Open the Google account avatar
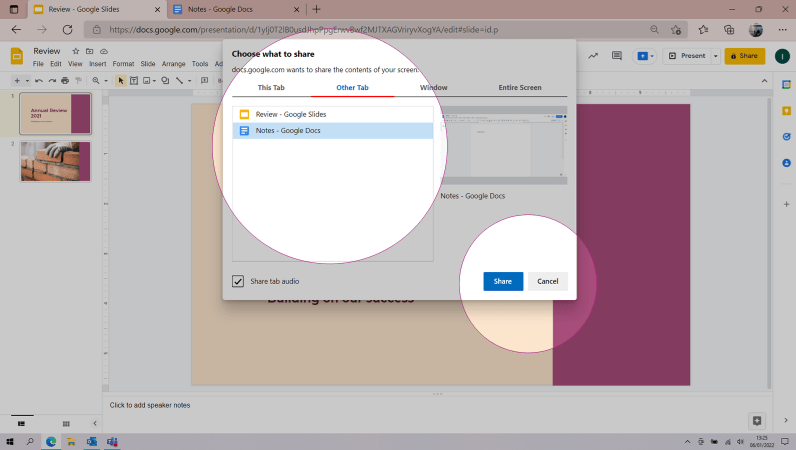 782,56
